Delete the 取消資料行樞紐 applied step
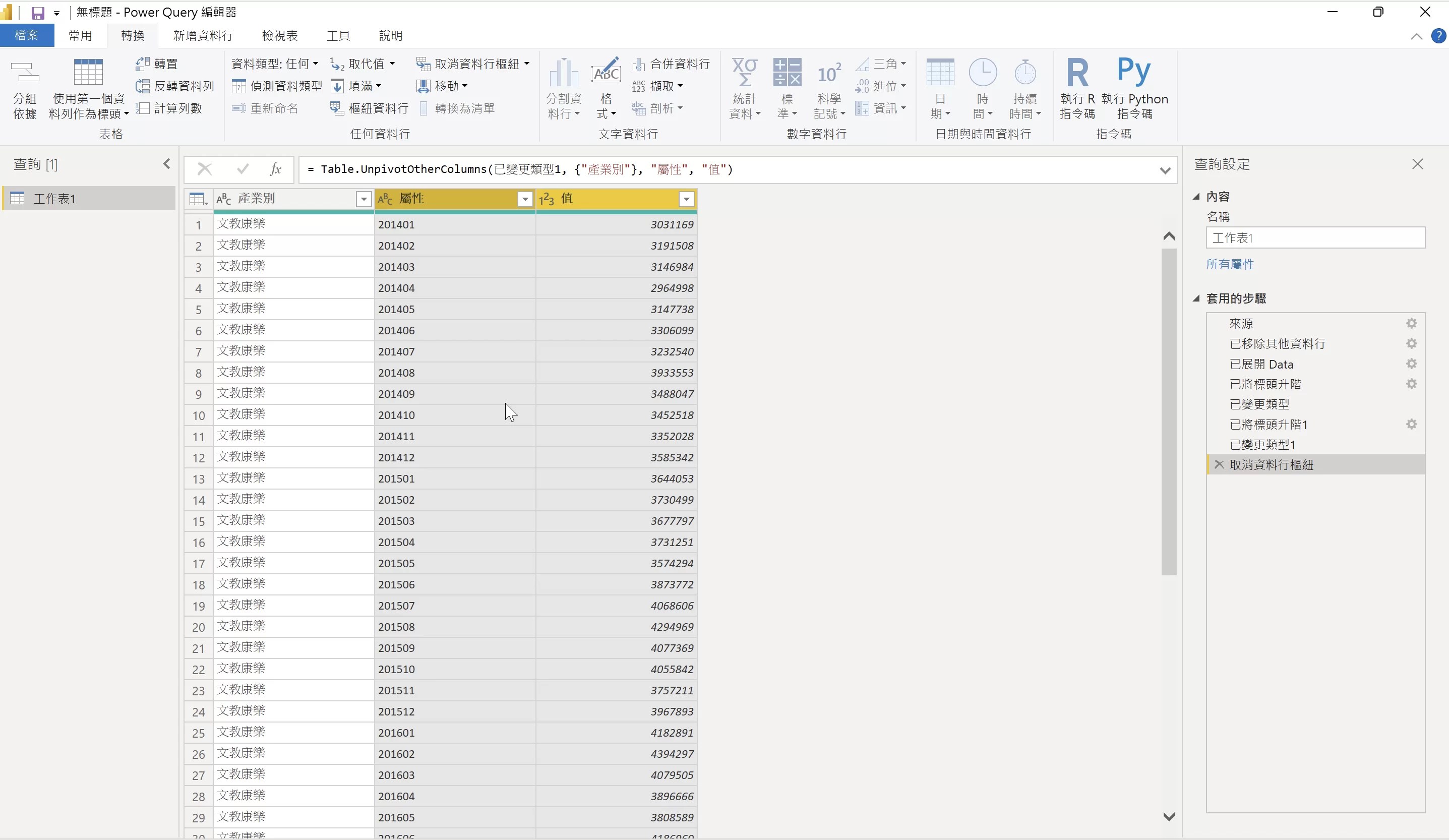 [x=1219, y=464]
